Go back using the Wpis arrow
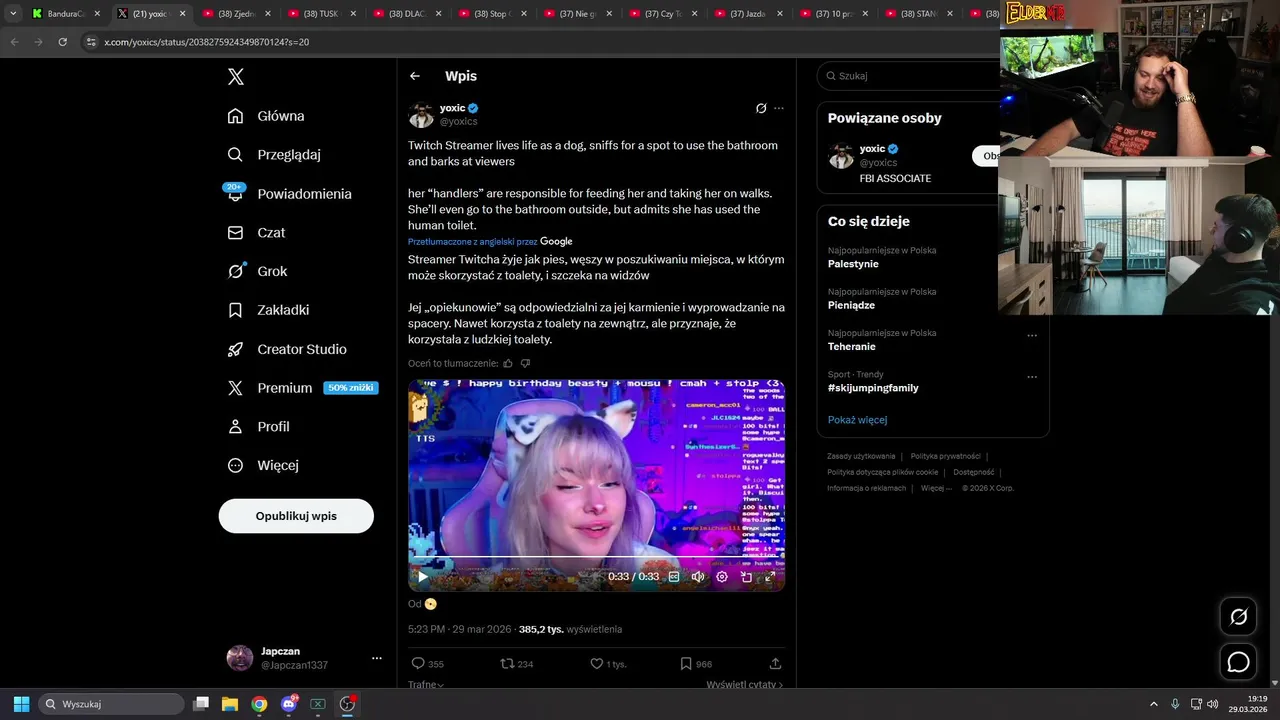Viewport: 1280px width, 720px height. click(x=415, y=76)
